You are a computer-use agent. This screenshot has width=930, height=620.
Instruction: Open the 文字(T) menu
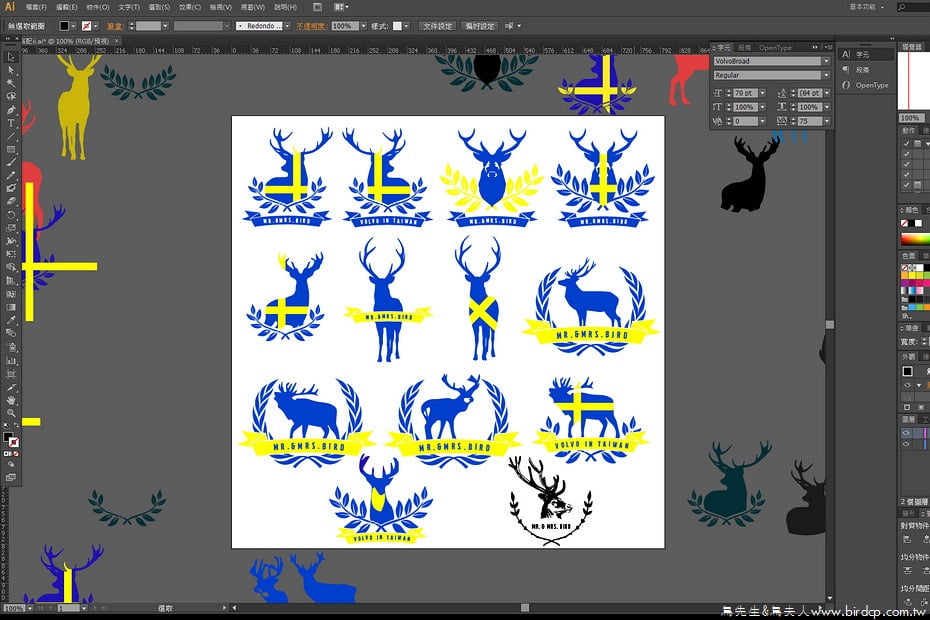pos(129,7)
